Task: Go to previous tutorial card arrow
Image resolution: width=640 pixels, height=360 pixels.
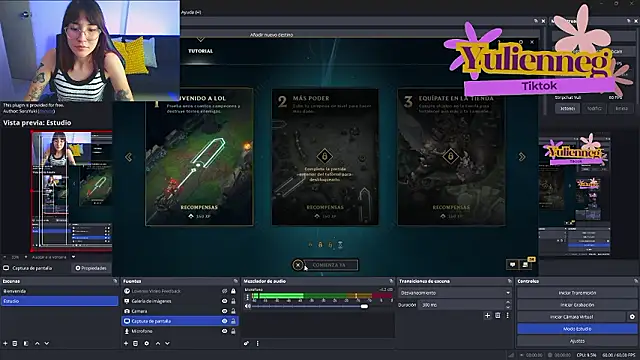Action: pyautogui.click(x=129, y=157)
